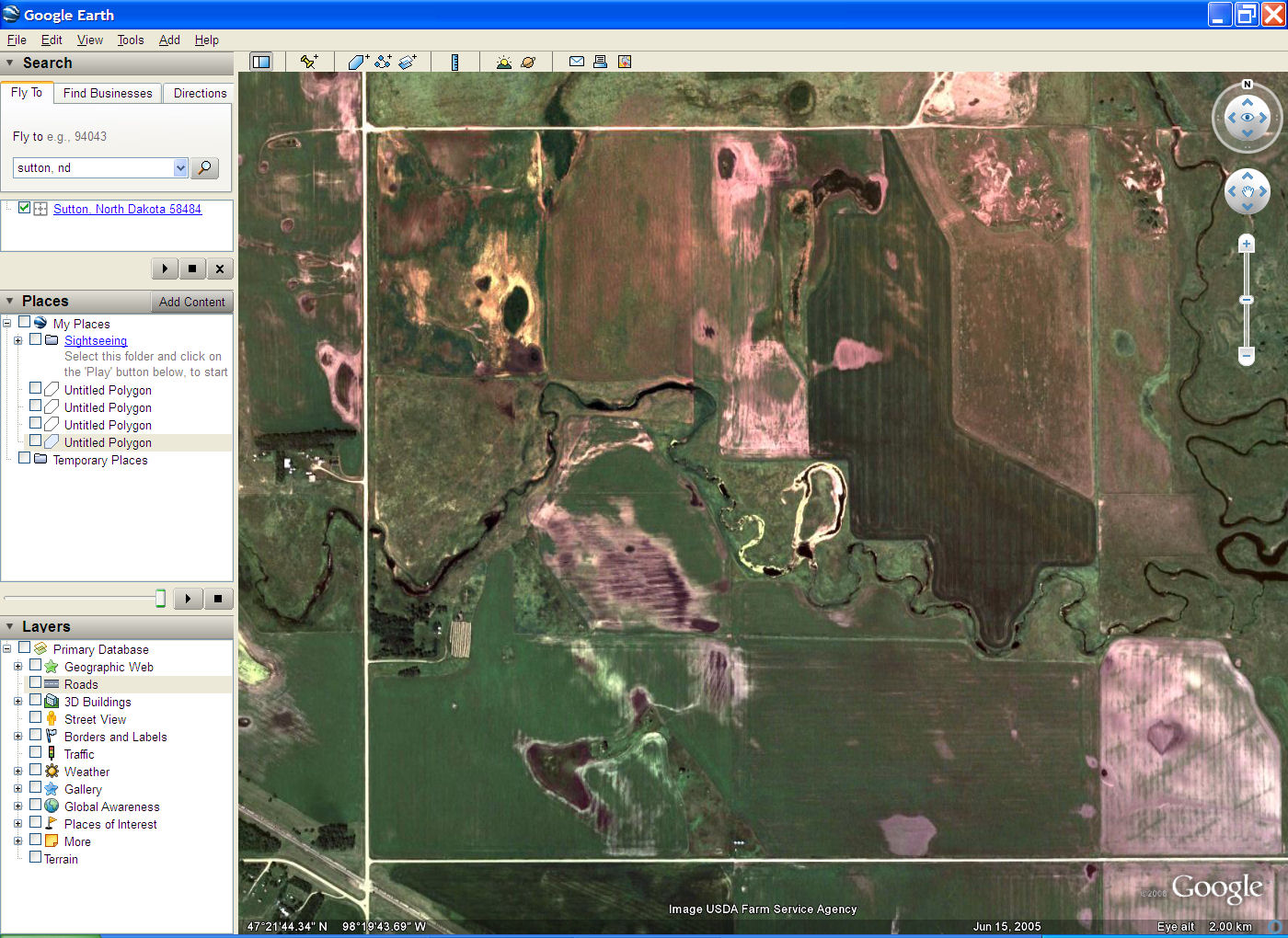Collapse the Layers panel triangle

coord(10,626)
